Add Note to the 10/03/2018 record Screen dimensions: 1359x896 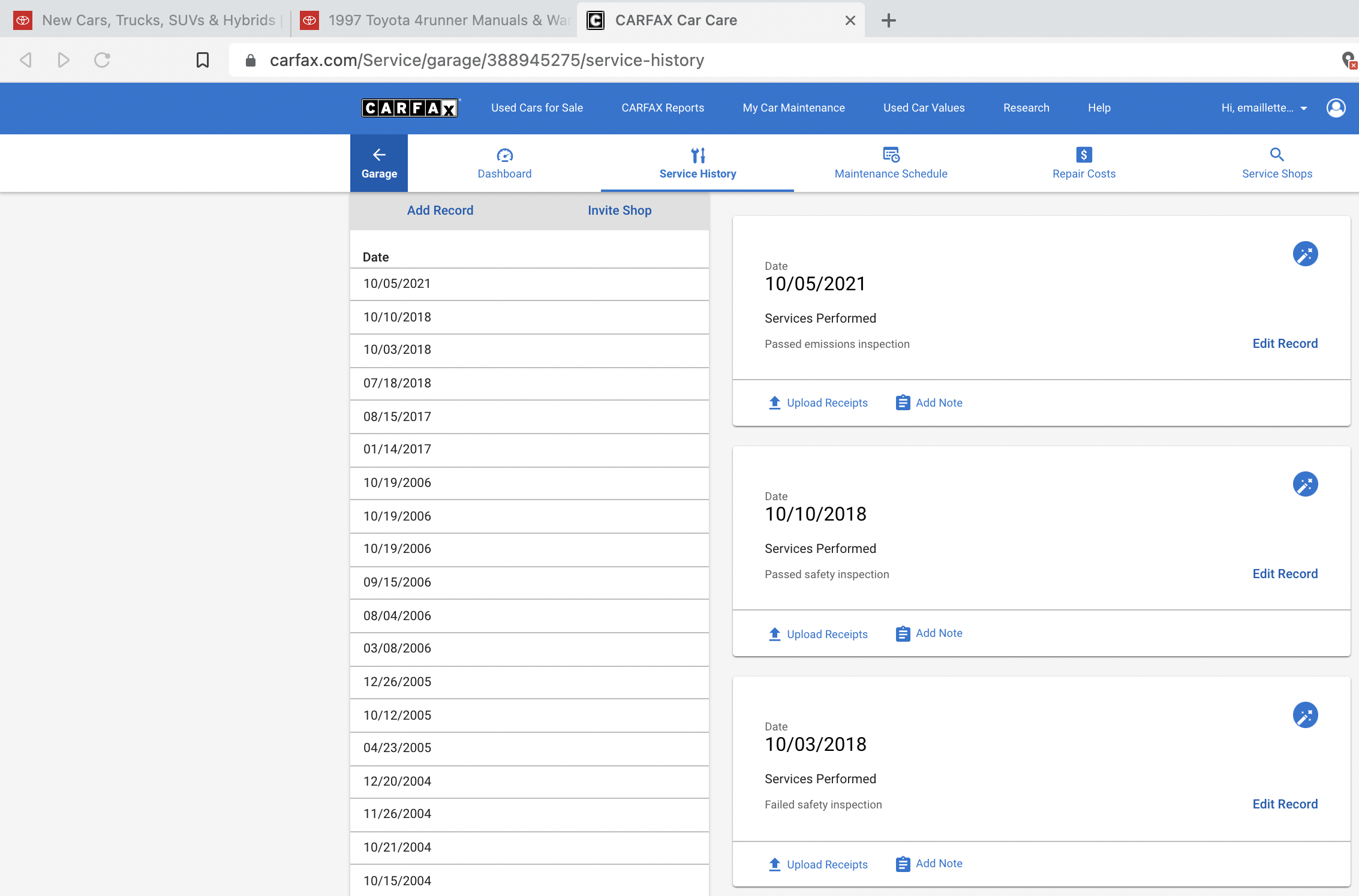click(x=929, y=864)
